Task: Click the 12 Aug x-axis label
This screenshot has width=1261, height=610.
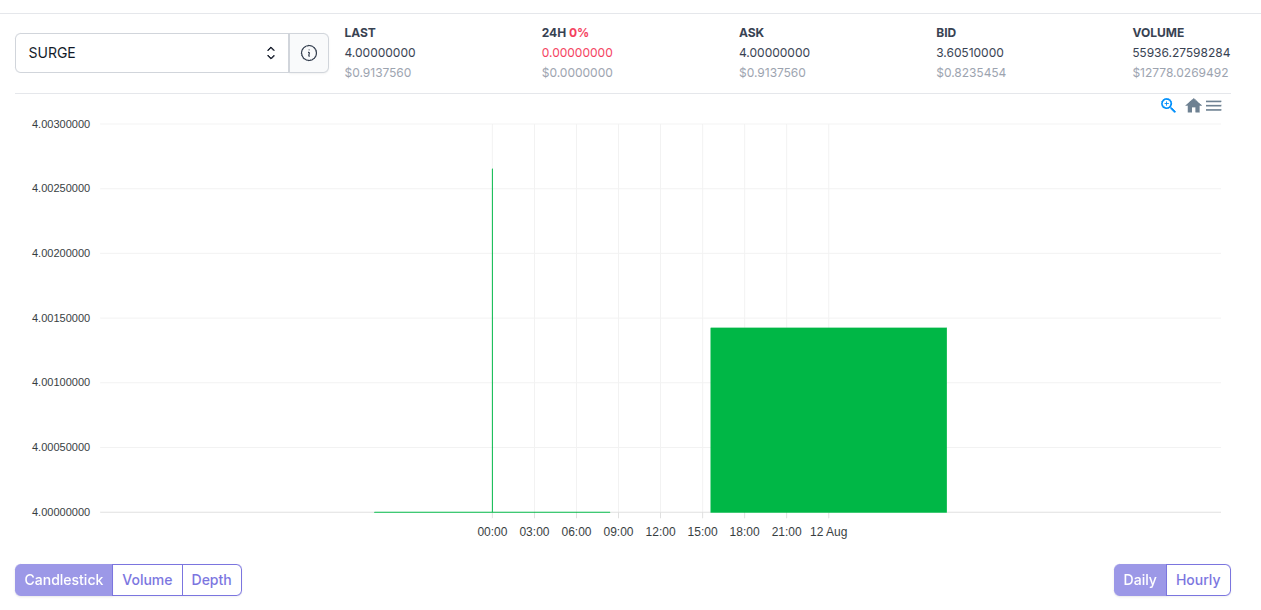Action: tap(829, 532)
